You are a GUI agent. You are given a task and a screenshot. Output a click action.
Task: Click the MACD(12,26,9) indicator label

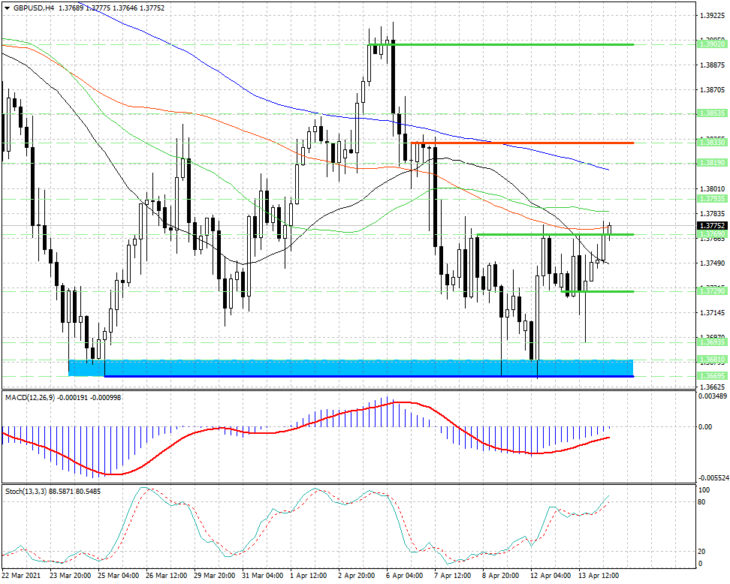coord(30,398)
